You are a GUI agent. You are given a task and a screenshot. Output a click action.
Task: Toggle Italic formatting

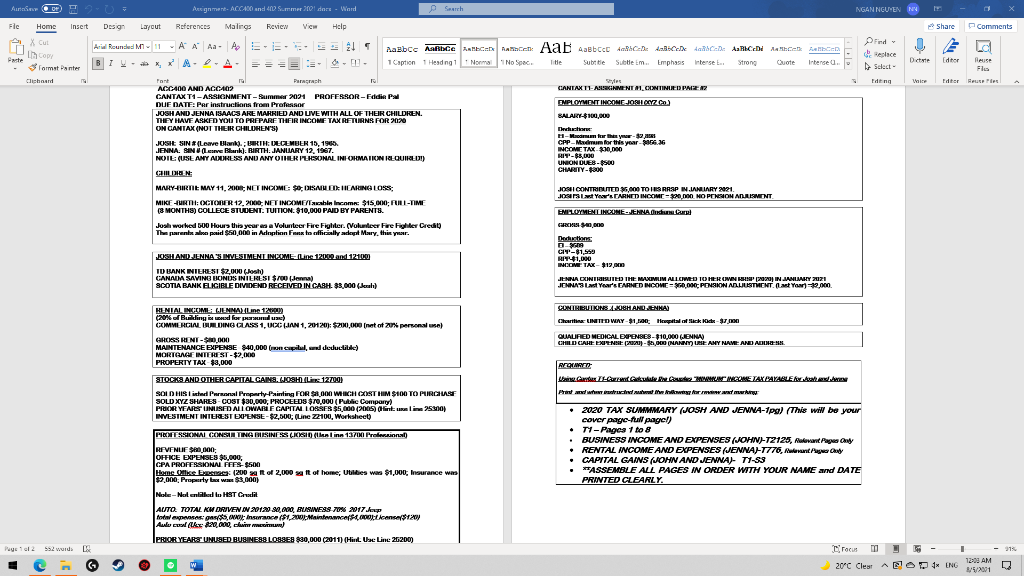(x=111, y=63)
